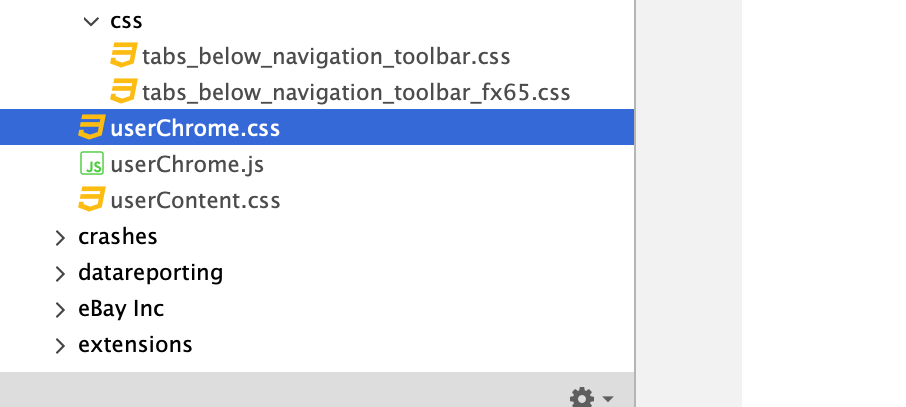Select the tabs_below_navigation_toolbar_fx65.css file name
The width and height of the screenshot is (906, 407).
tap(356, 92)
